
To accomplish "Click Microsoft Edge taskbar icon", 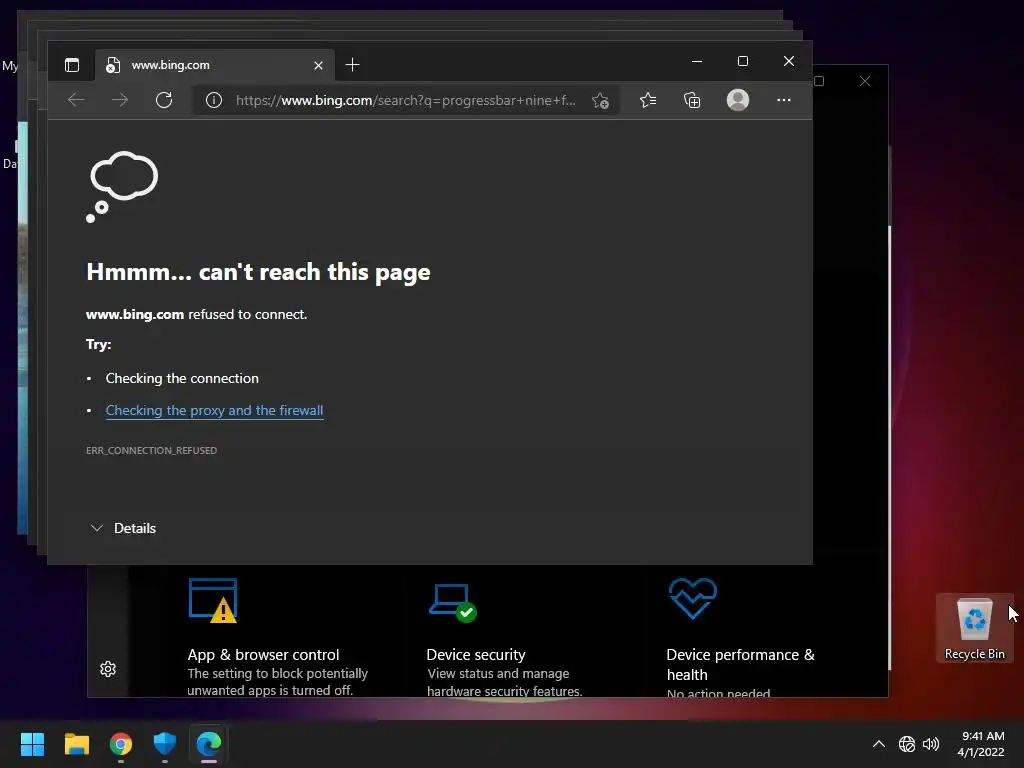I will tap(209, 744).
